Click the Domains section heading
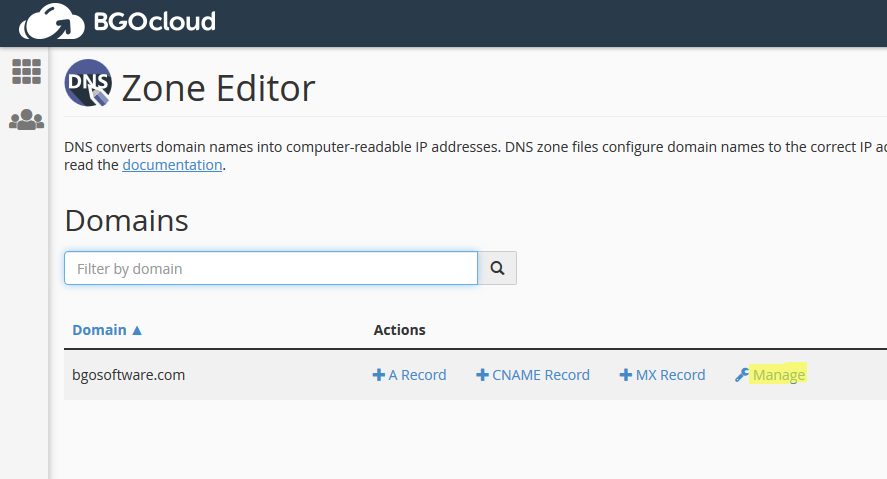887x479 pixels. click(x=126, y=221)
